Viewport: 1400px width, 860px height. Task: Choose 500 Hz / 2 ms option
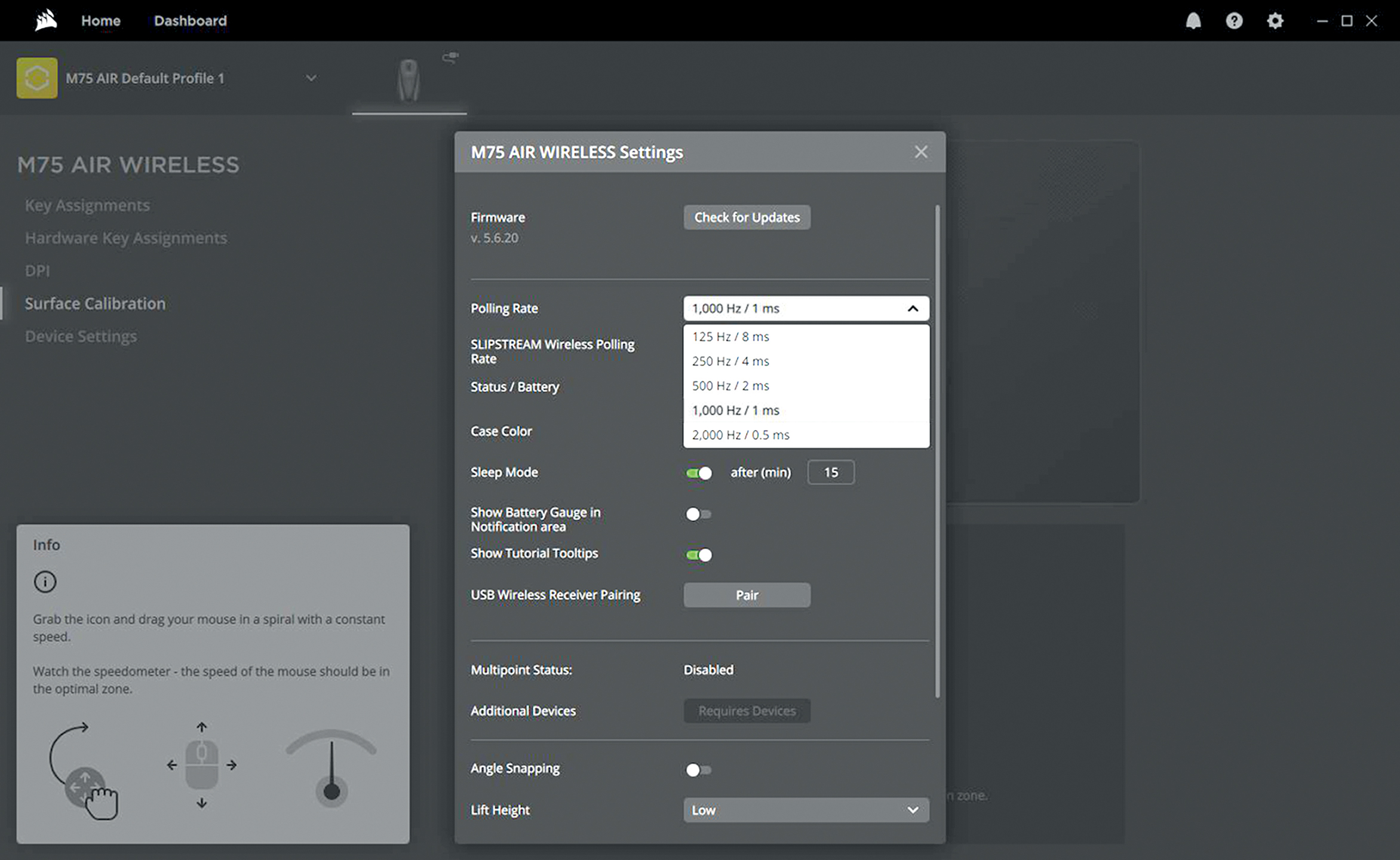806,385
